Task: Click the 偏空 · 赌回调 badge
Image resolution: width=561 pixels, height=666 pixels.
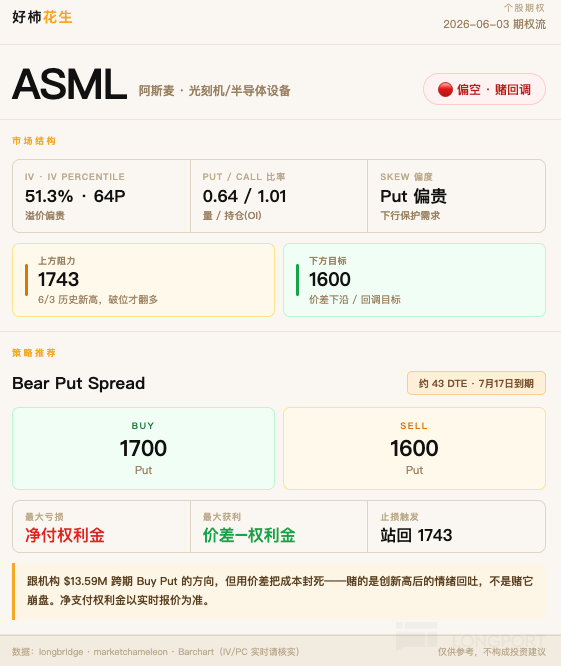Action: pyautogui.click(x=484, y=89)
